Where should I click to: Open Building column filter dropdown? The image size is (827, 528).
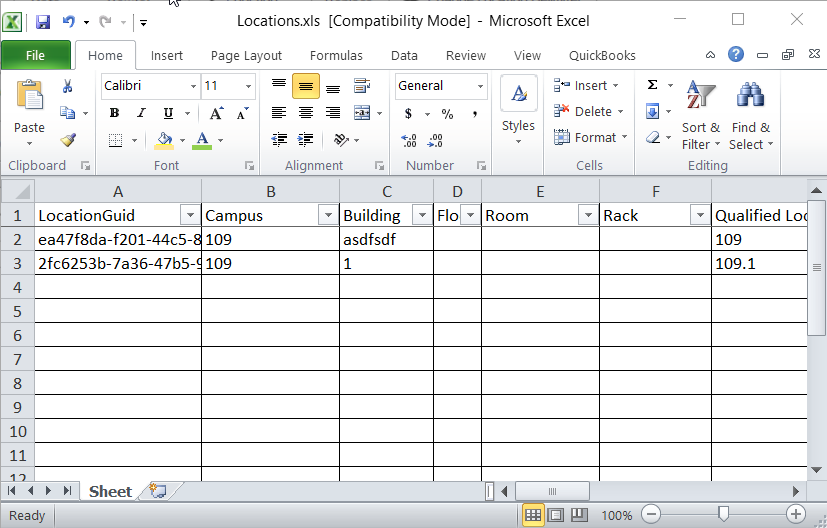click(x=422, y=215)
